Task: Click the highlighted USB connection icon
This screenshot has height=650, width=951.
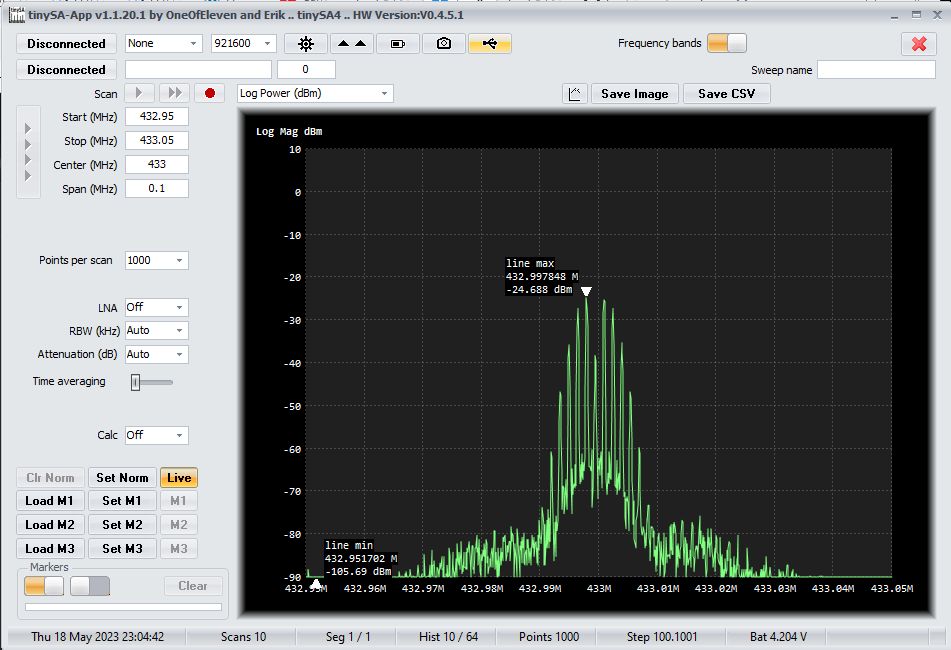Action: pyautogui.click(x=489, y=44)
